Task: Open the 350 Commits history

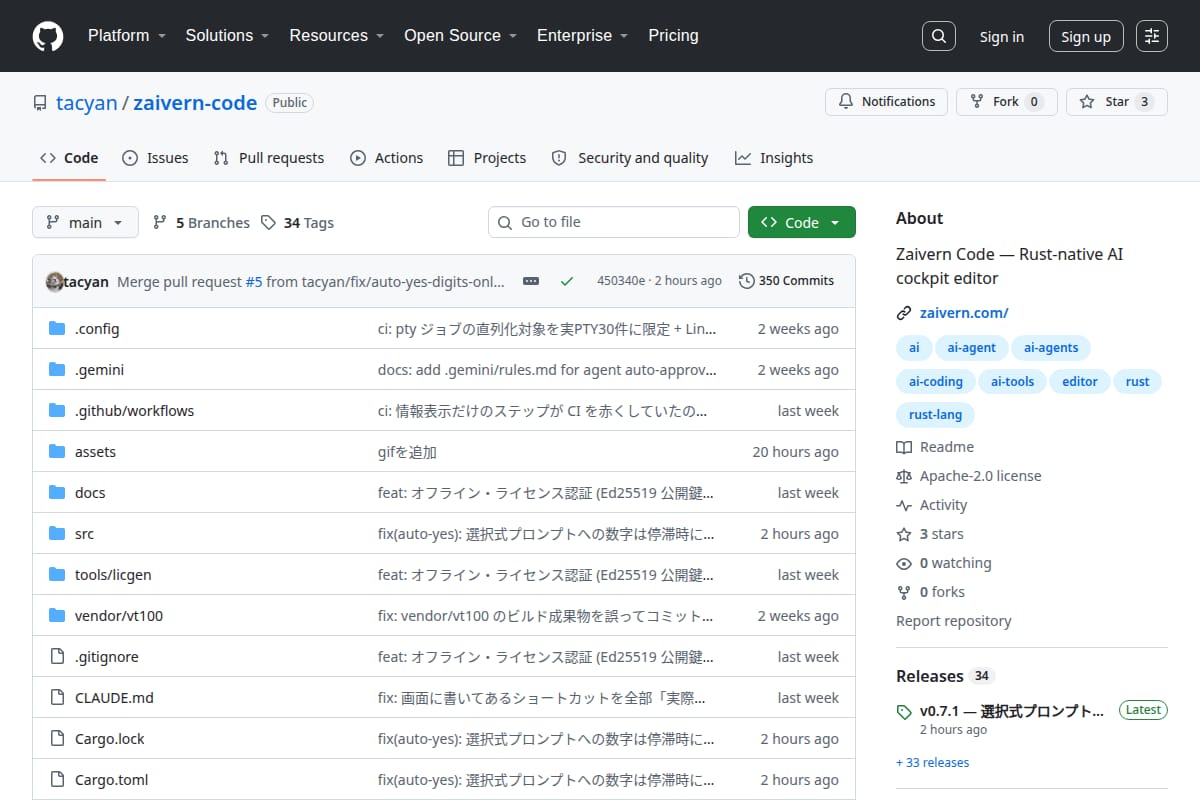Action: (786, 281)
